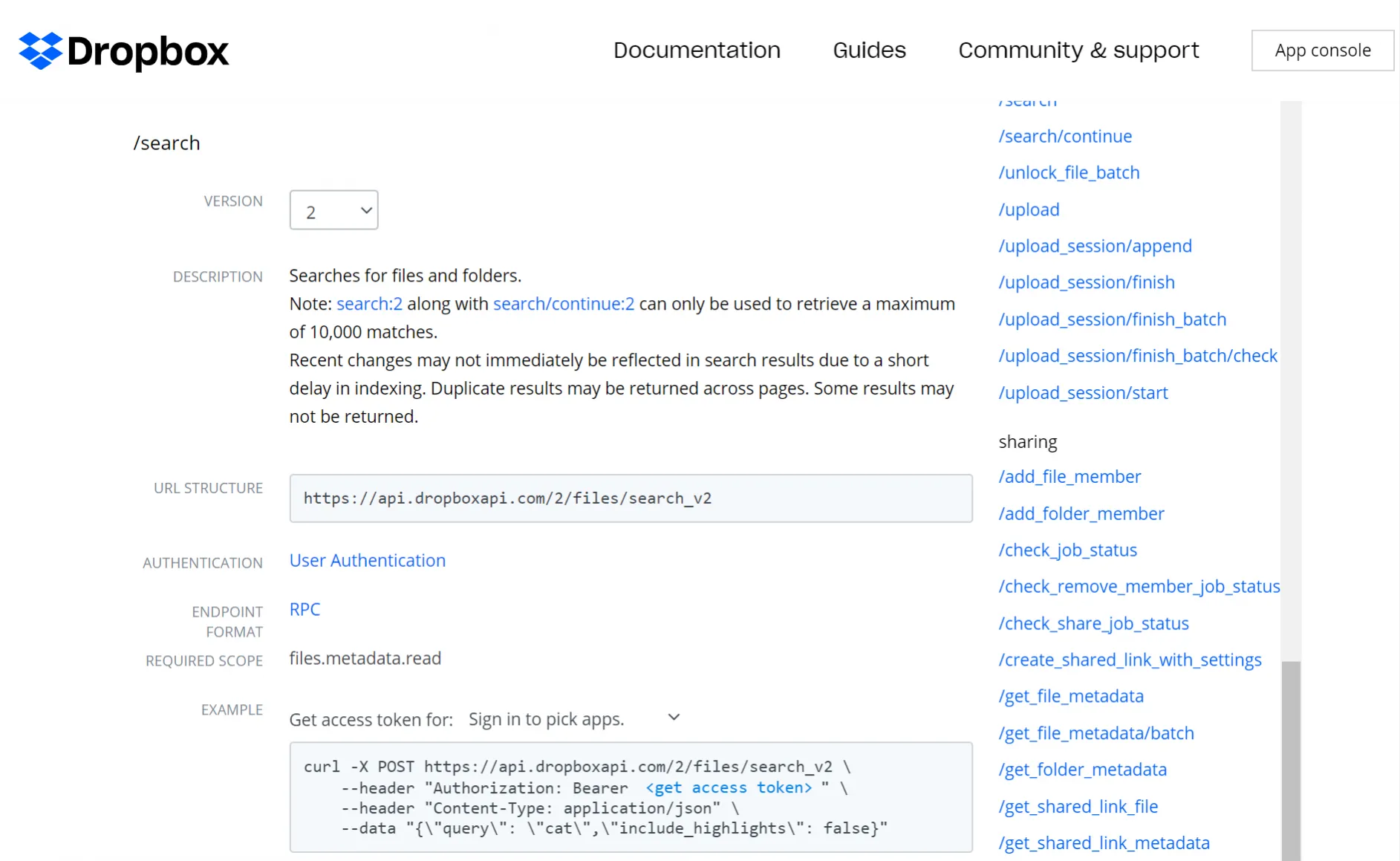Go to /unlock_file_batch in sidebar
The height and width of the screenshot is (861, 1400).
tap(1069, 172)
